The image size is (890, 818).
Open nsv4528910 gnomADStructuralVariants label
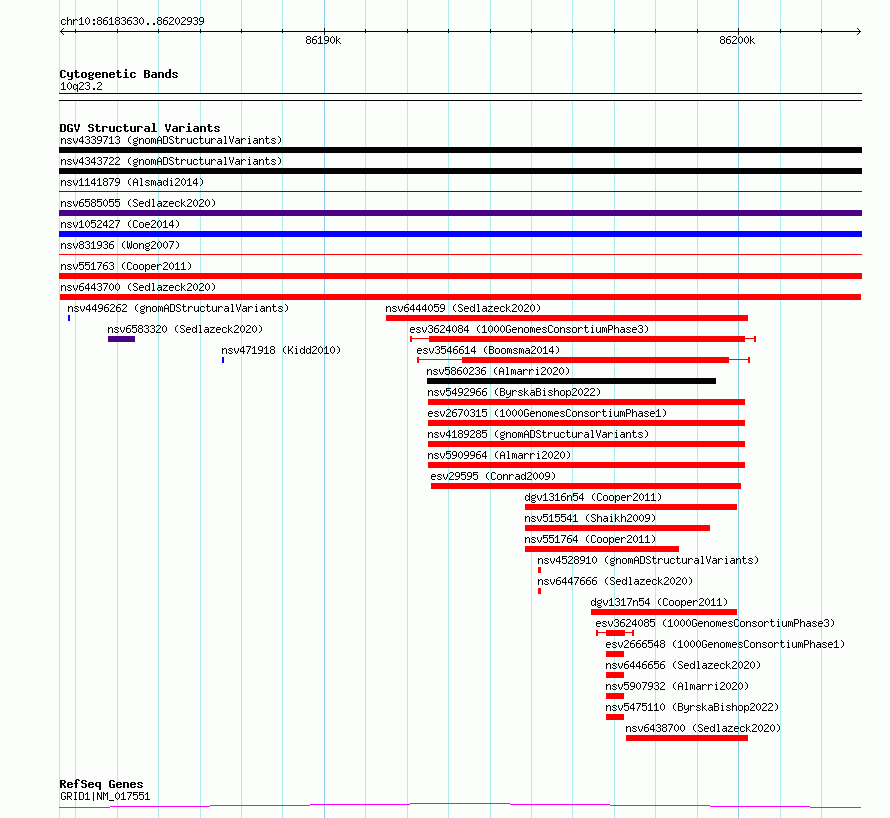648,560
